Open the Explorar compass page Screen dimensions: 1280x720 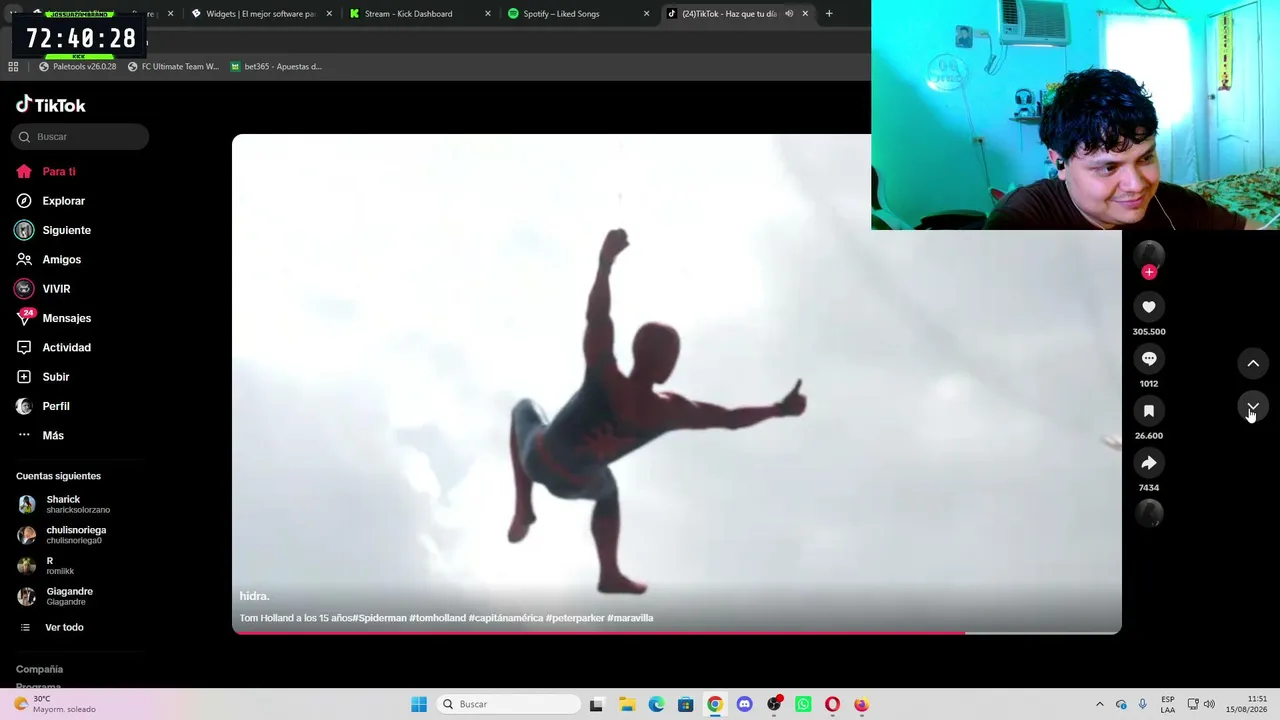click(x=50, y=201)
